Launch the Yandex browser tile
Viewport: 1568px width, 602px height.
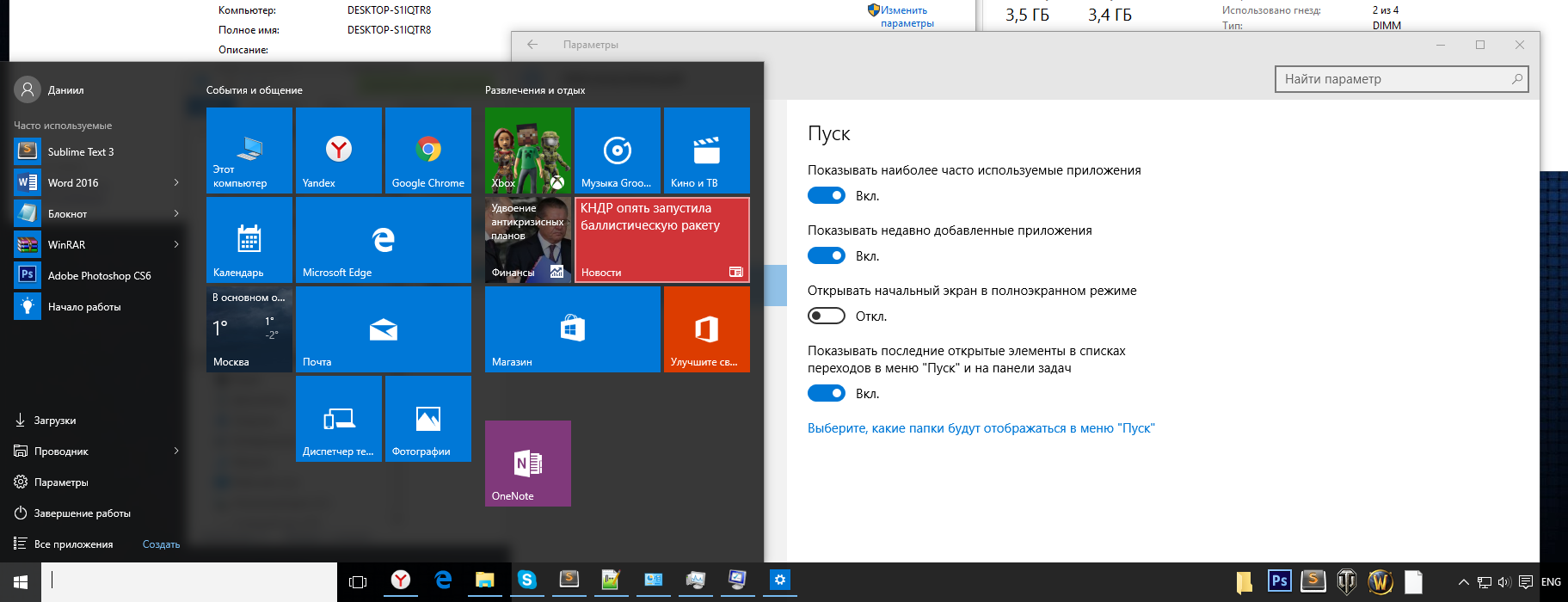339,150
